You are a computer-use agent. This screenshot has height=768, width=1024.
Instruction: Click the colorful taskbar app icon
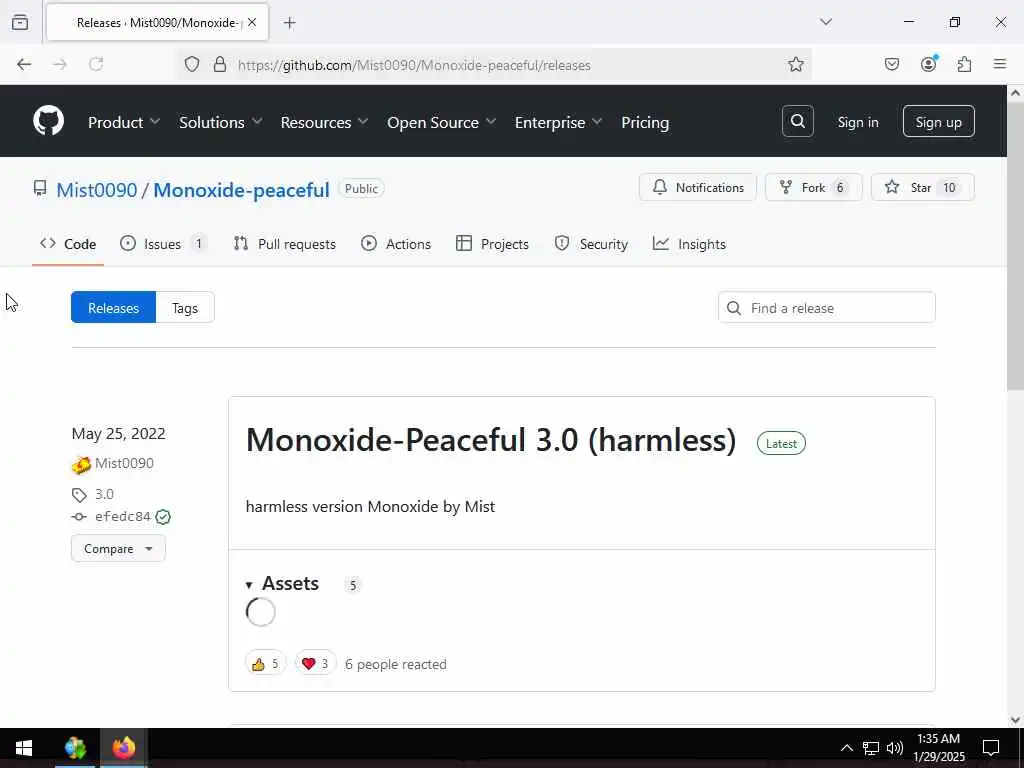tap(75, 748)
